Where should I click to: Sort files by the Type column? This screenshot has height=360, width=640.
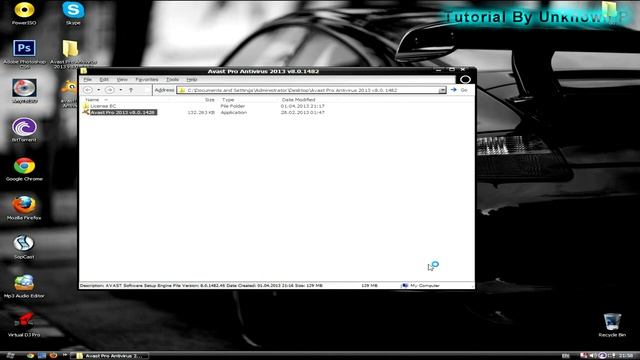point(228,100)
